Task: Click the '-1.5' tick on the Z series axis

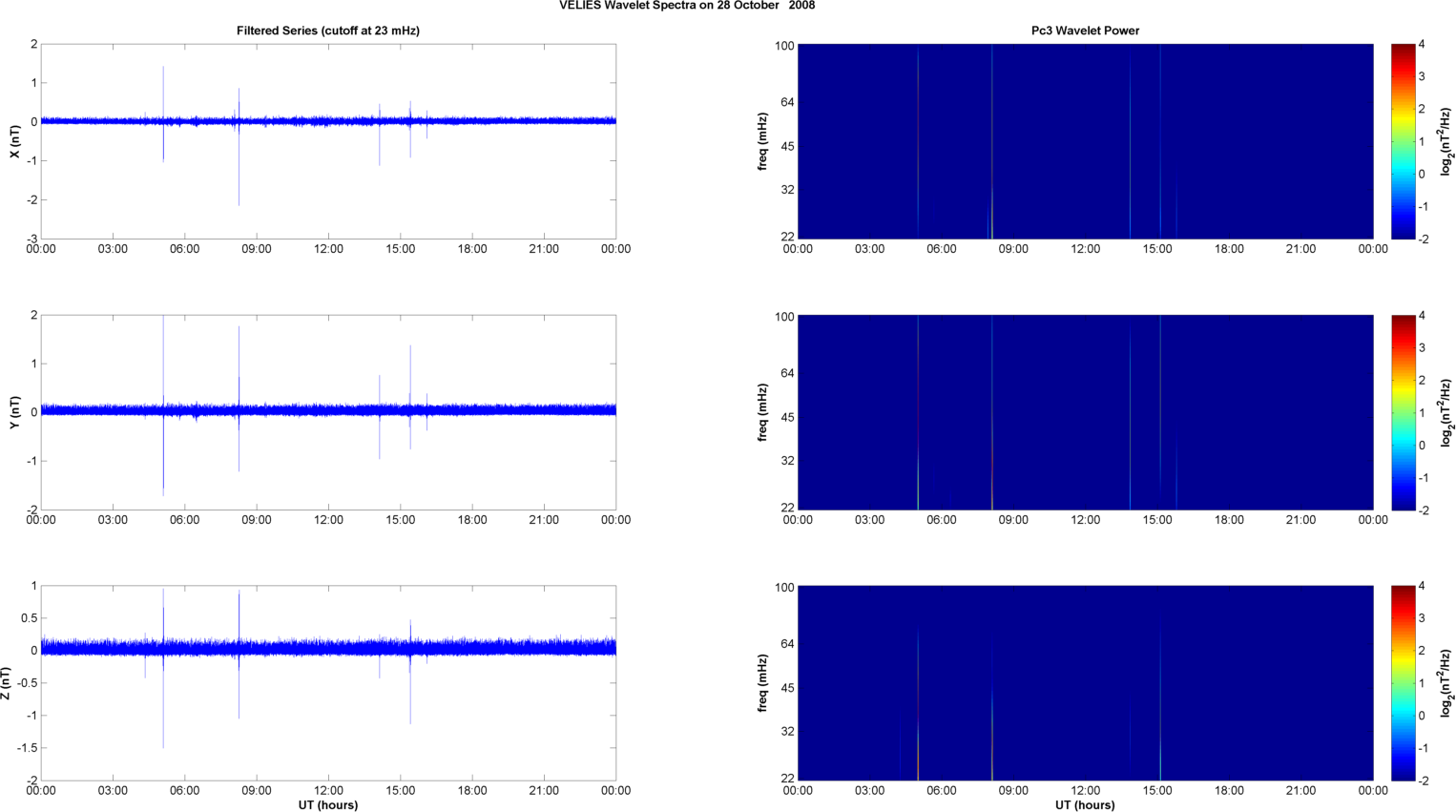Action: (27, 748)
